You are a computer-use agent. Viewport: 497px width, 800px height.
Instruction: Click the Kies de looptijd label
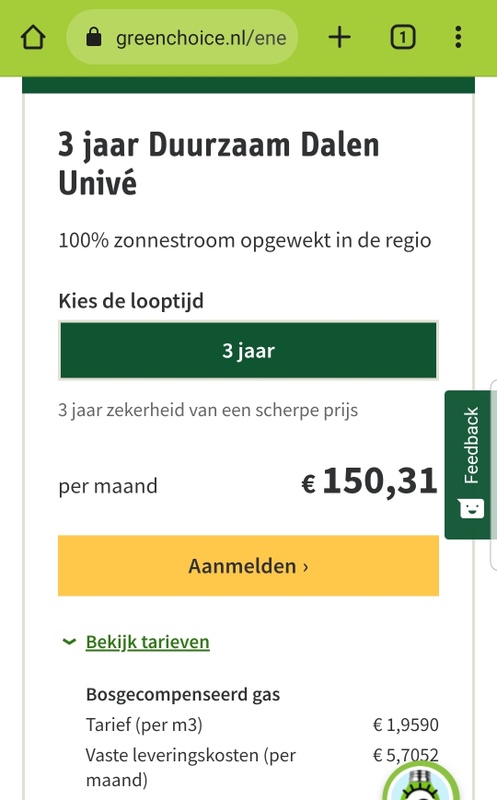coord(131,301)
